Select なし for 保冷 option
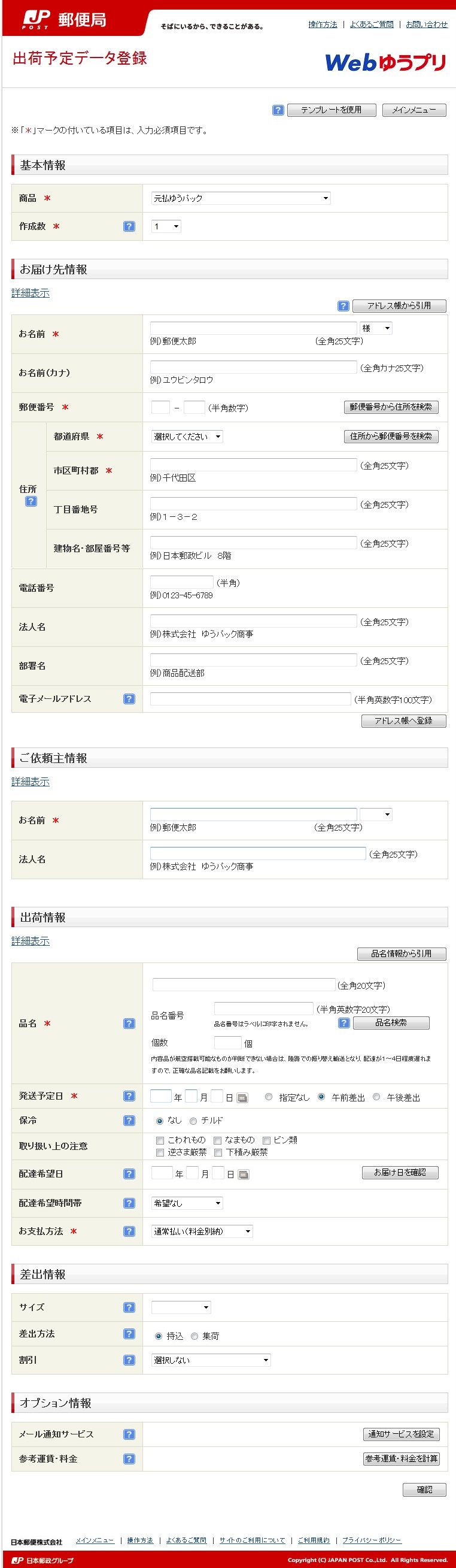The width and height of the screenshot is (456, 1568). pos(160,1121)
